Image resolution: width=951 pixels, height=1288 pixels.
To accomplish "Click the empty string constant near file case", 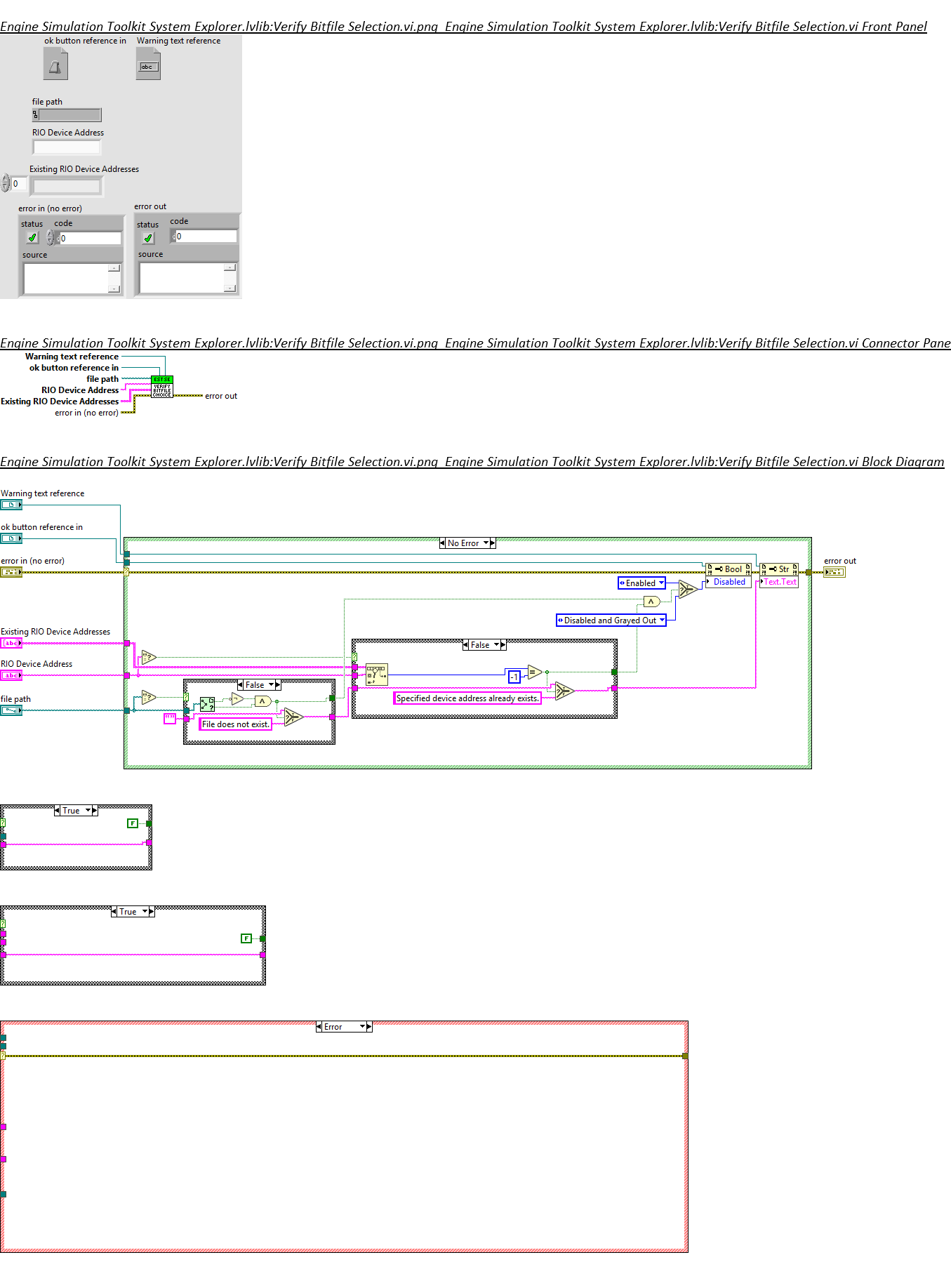I will 170,718.
